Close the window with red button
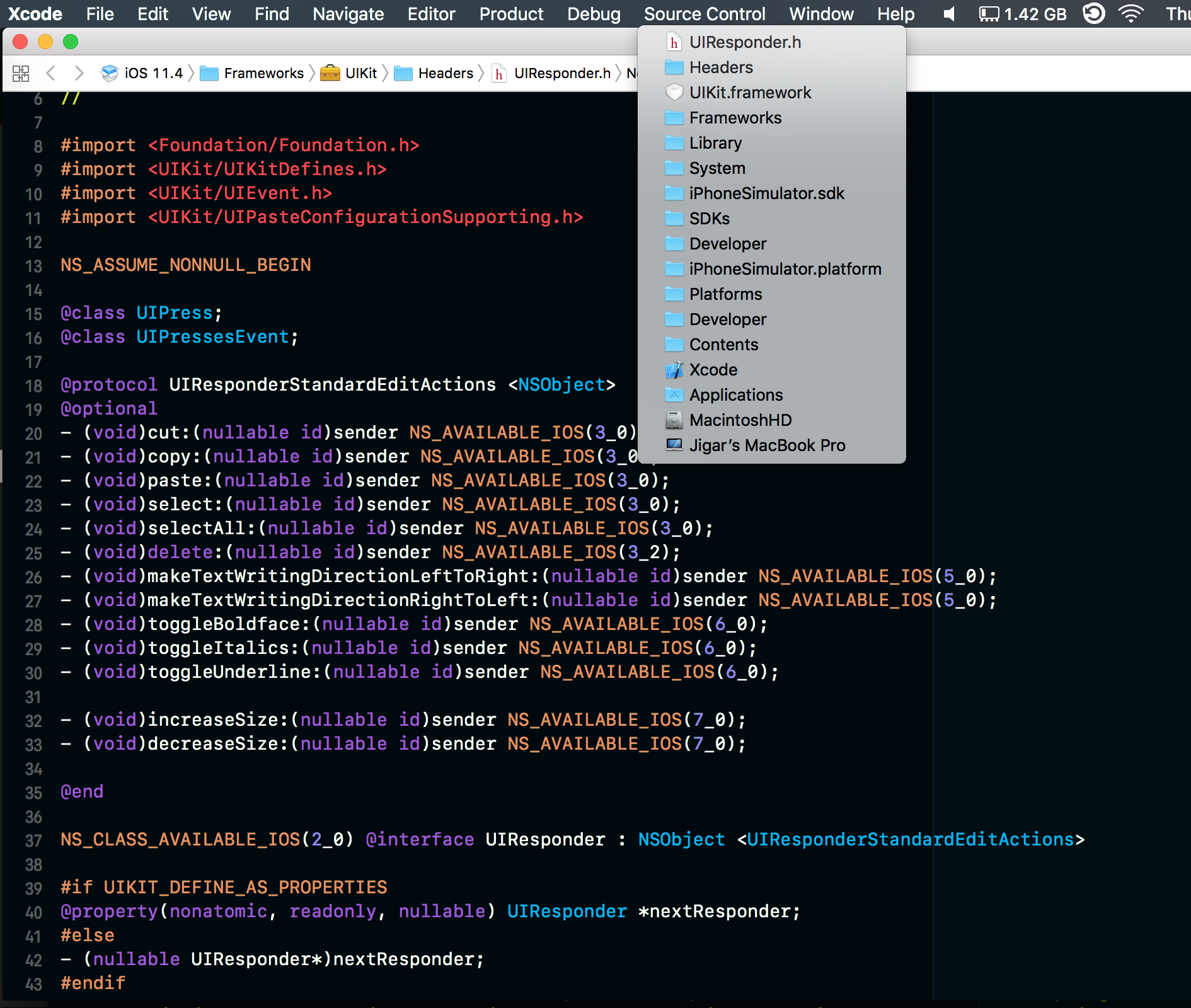Screen dimensions: 1191x1008 [20, 42]
